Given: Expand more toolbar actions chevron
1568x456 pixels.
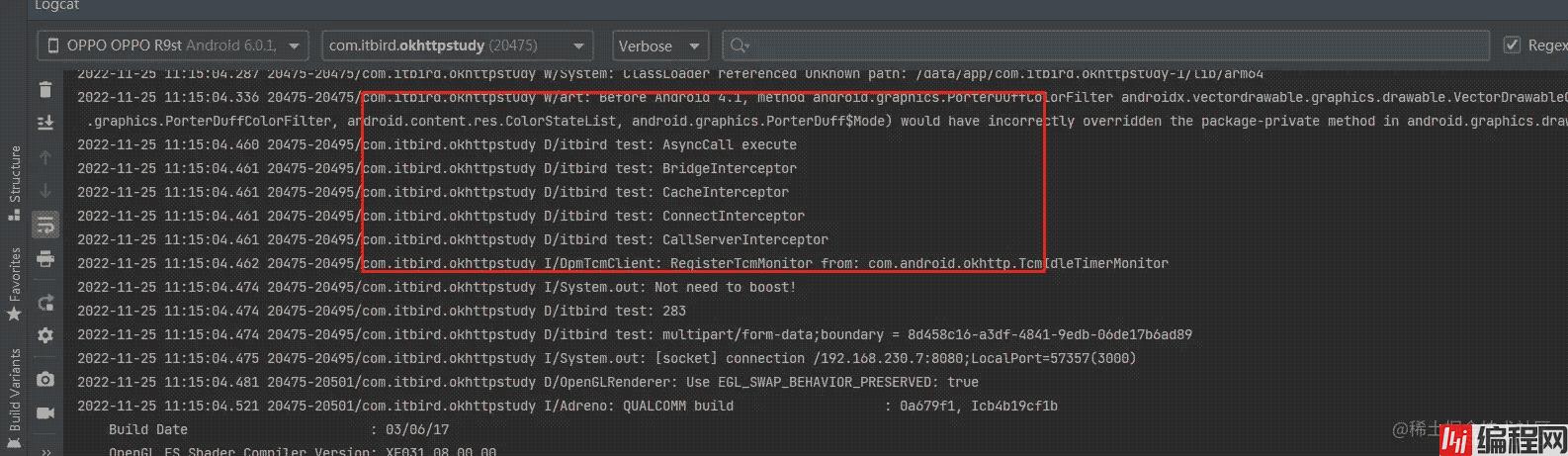Looking at the screenshot, I should click(45, 450).
